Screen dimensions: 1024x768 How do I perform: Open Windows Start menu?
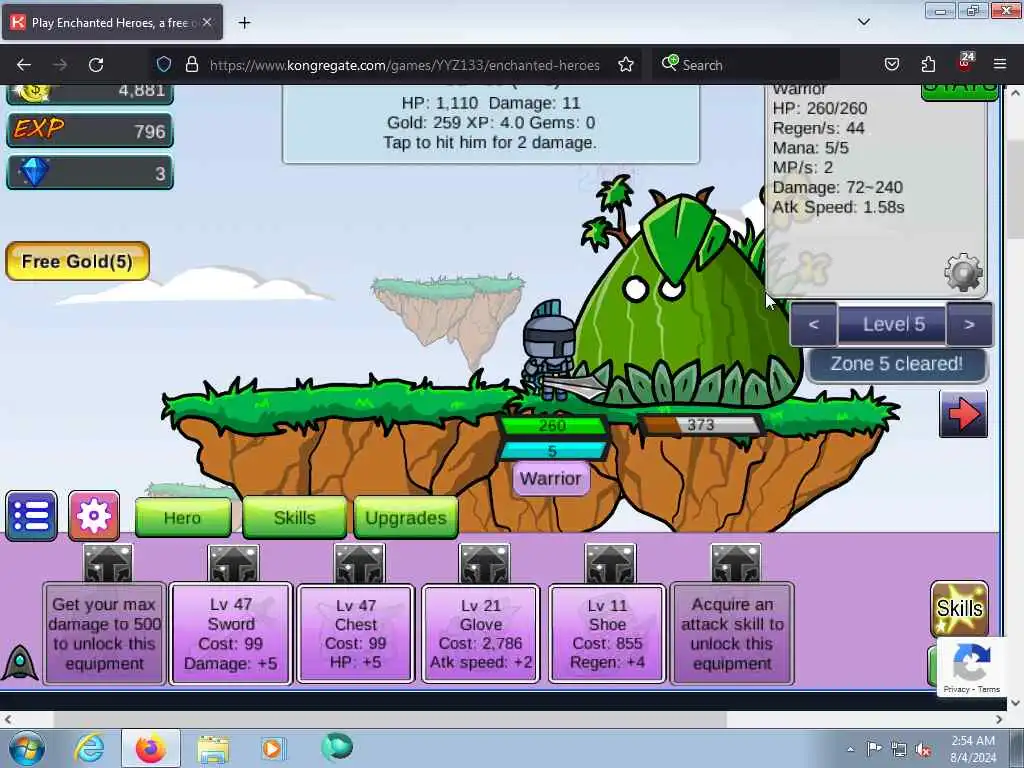click(26, 748)
